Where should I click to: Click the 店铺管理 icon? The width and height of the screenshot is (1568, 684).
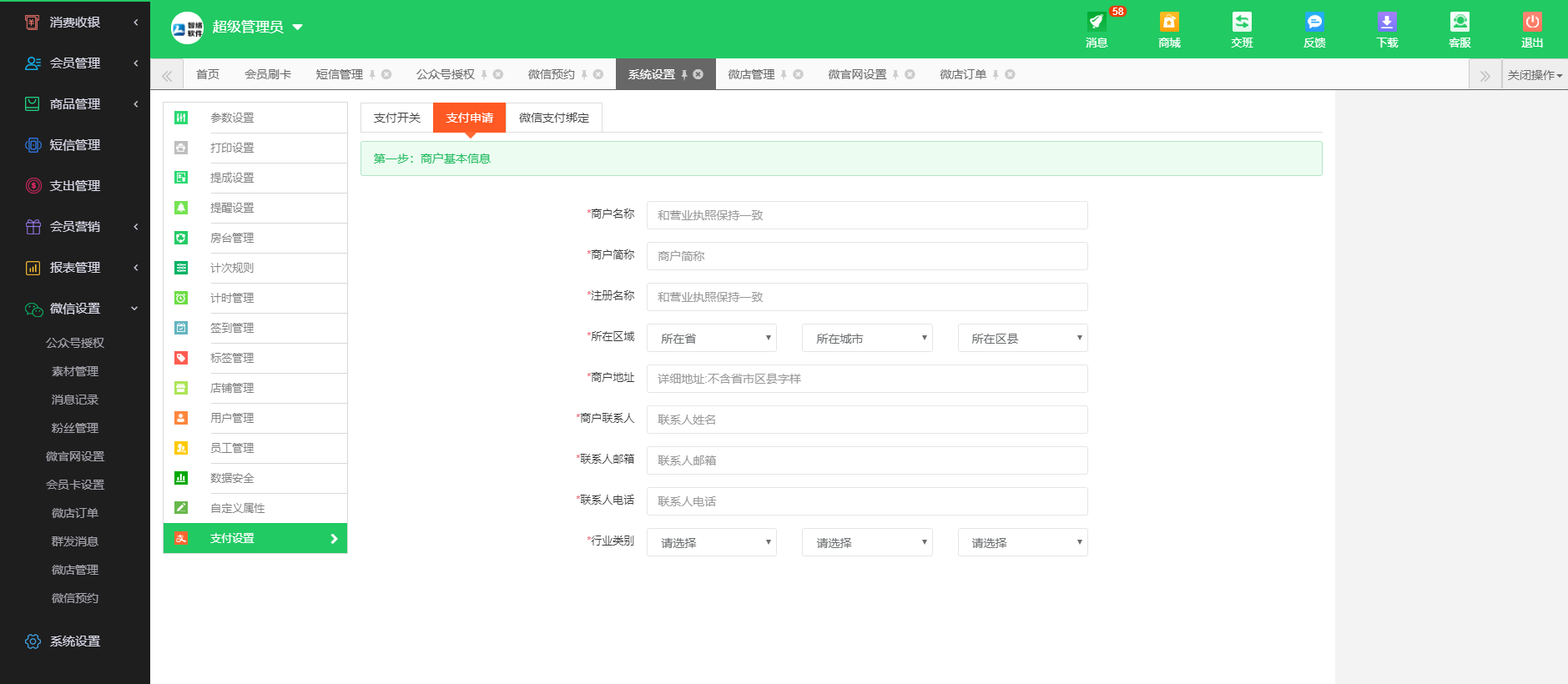coord(181,388)
